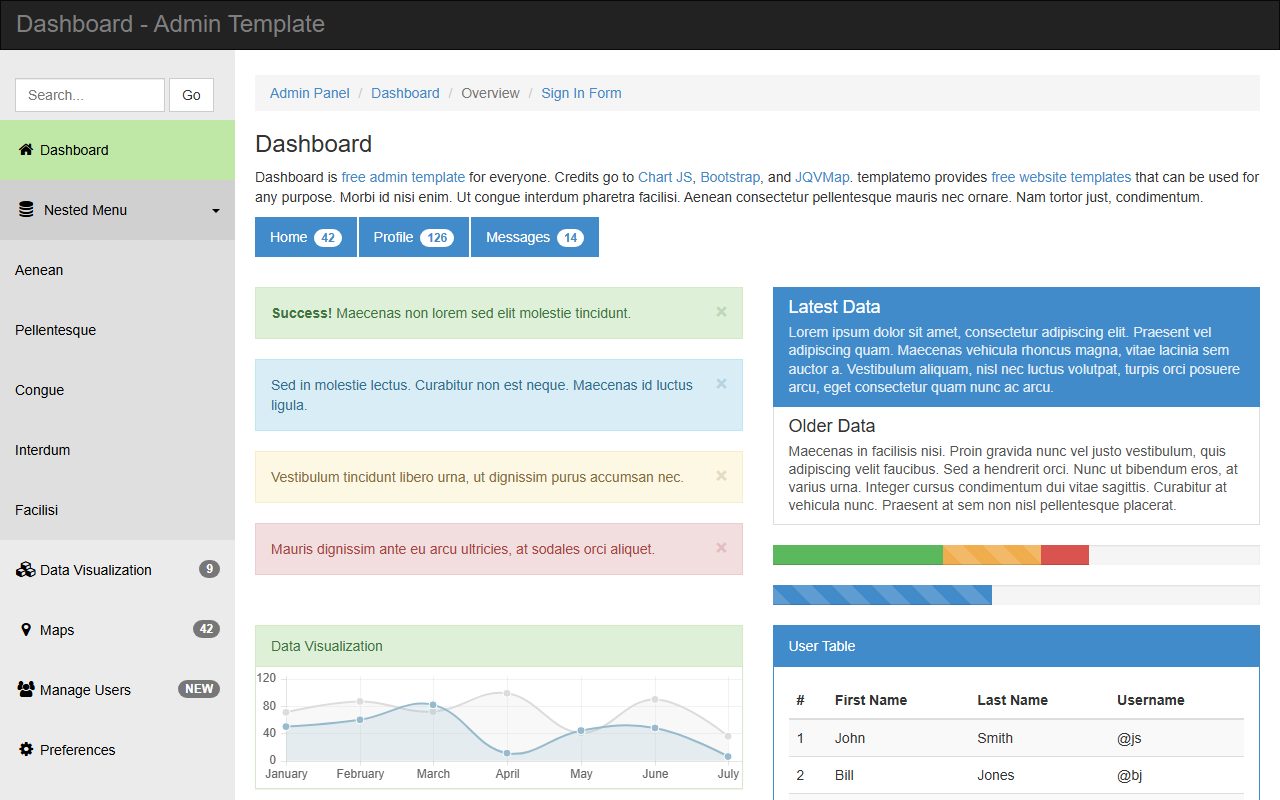Open the Admin Panel breadcrumb link
The image size is (1280, 800).
point(310,93)
